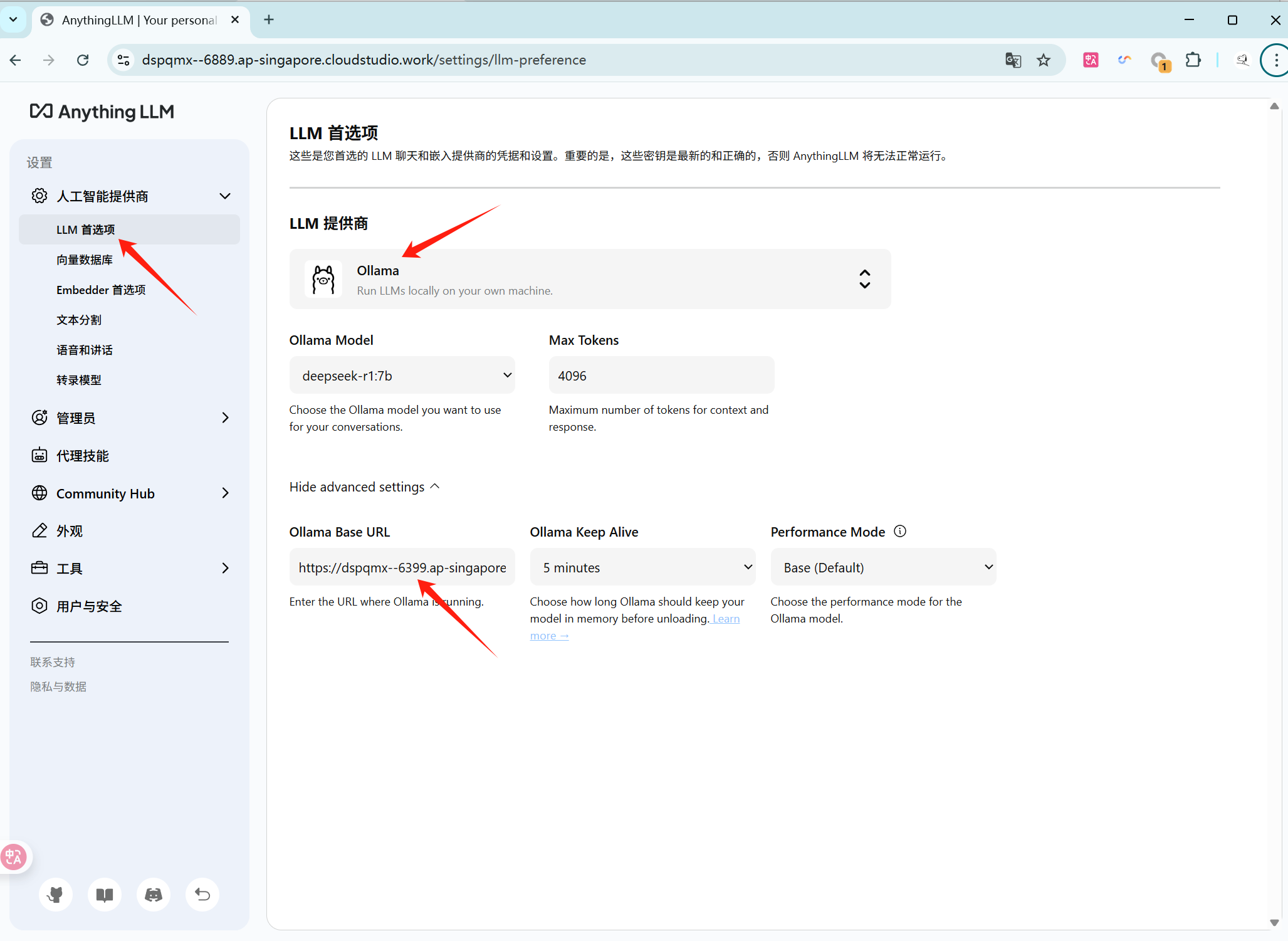Click the browser profile icon
This screenshot has height=941, width=1288.
(1242, 60)
